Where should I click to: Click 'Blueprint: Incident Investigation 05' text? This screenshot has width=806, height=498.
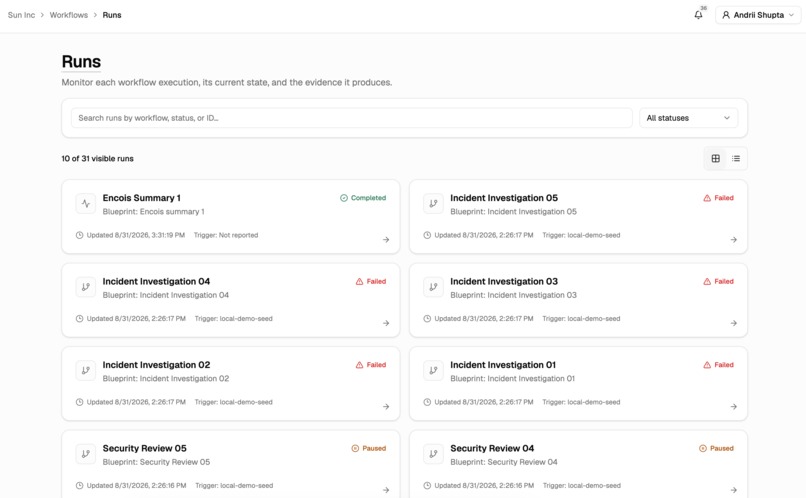pyautogui.click(x=514, y=212)
